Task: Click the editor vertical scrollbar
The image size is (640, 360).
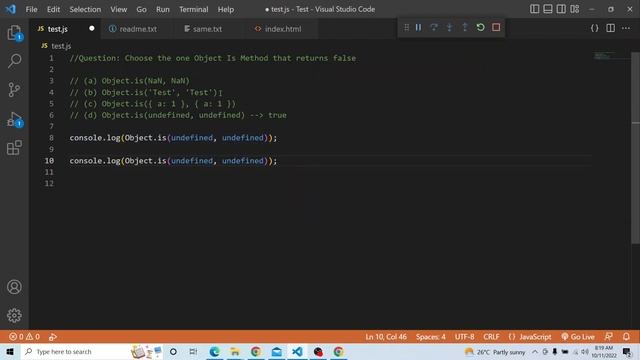Action: [636, 148]
